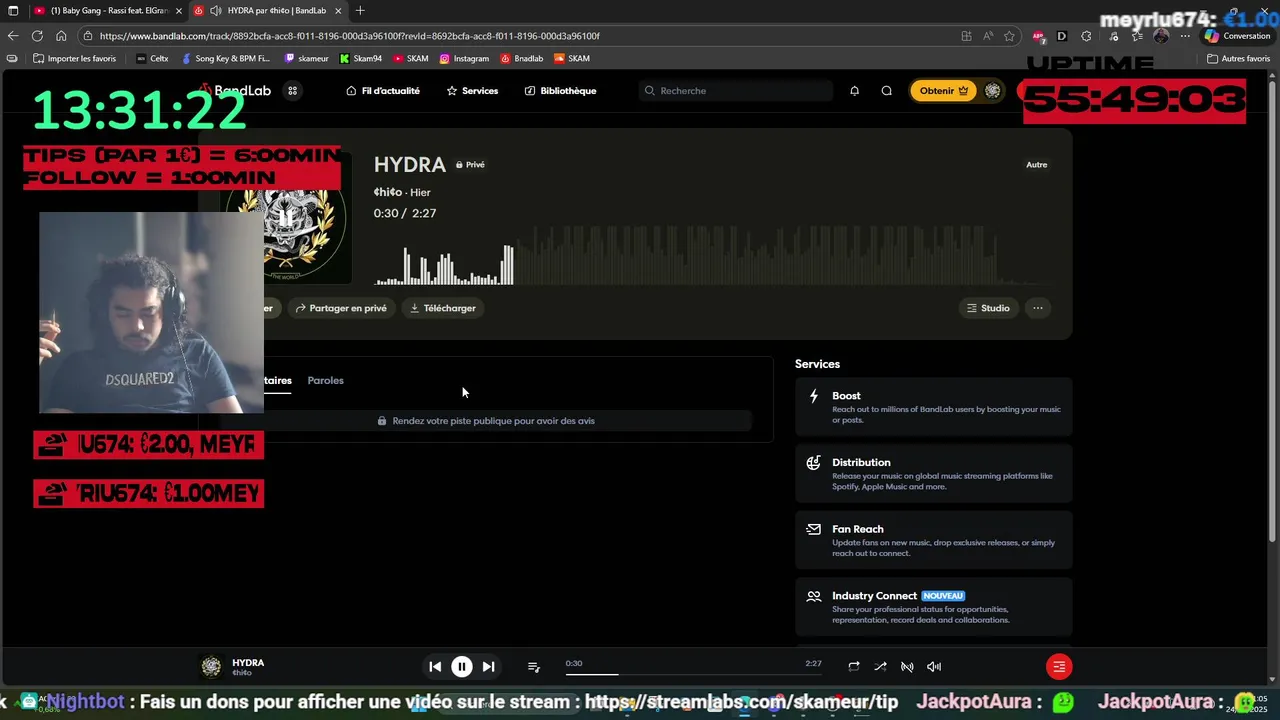Toggle repeat in the bottom player

[854, 667]
